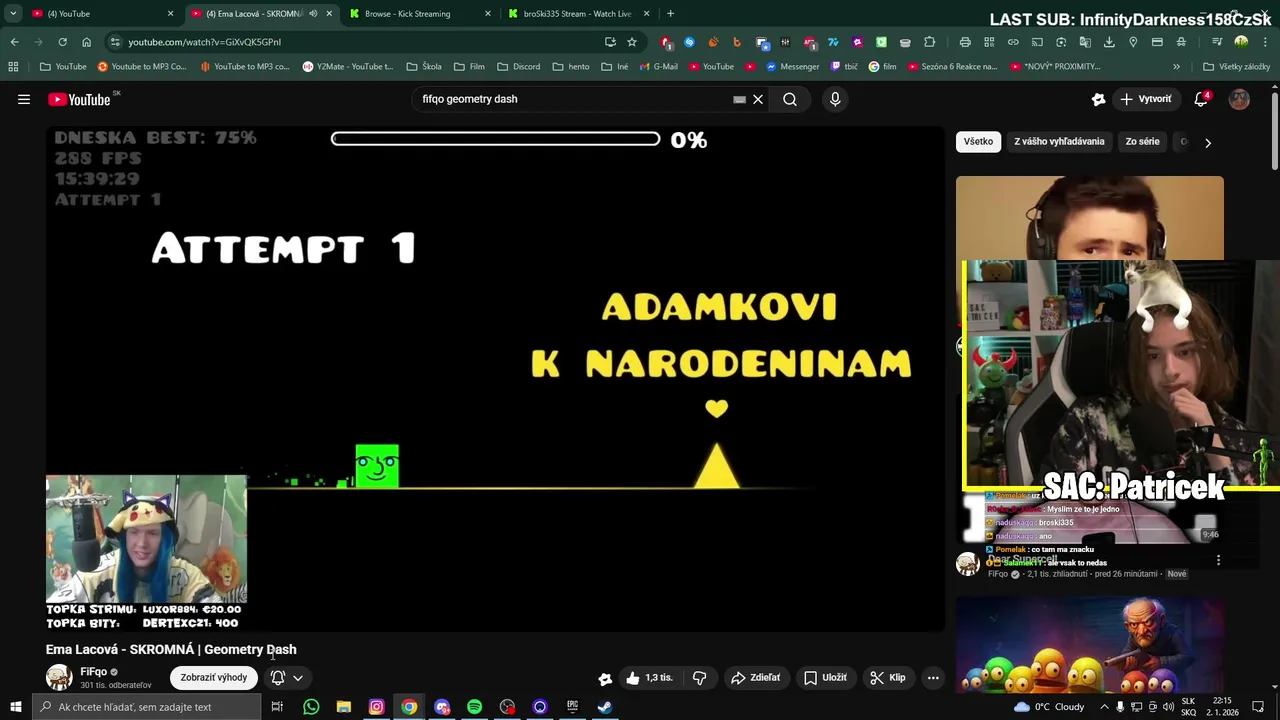The width and height of the screenshot is (1280, 720).
Task: Open Spotify from the taskbar
Action: pyautogui.click(x=474, y=707)
